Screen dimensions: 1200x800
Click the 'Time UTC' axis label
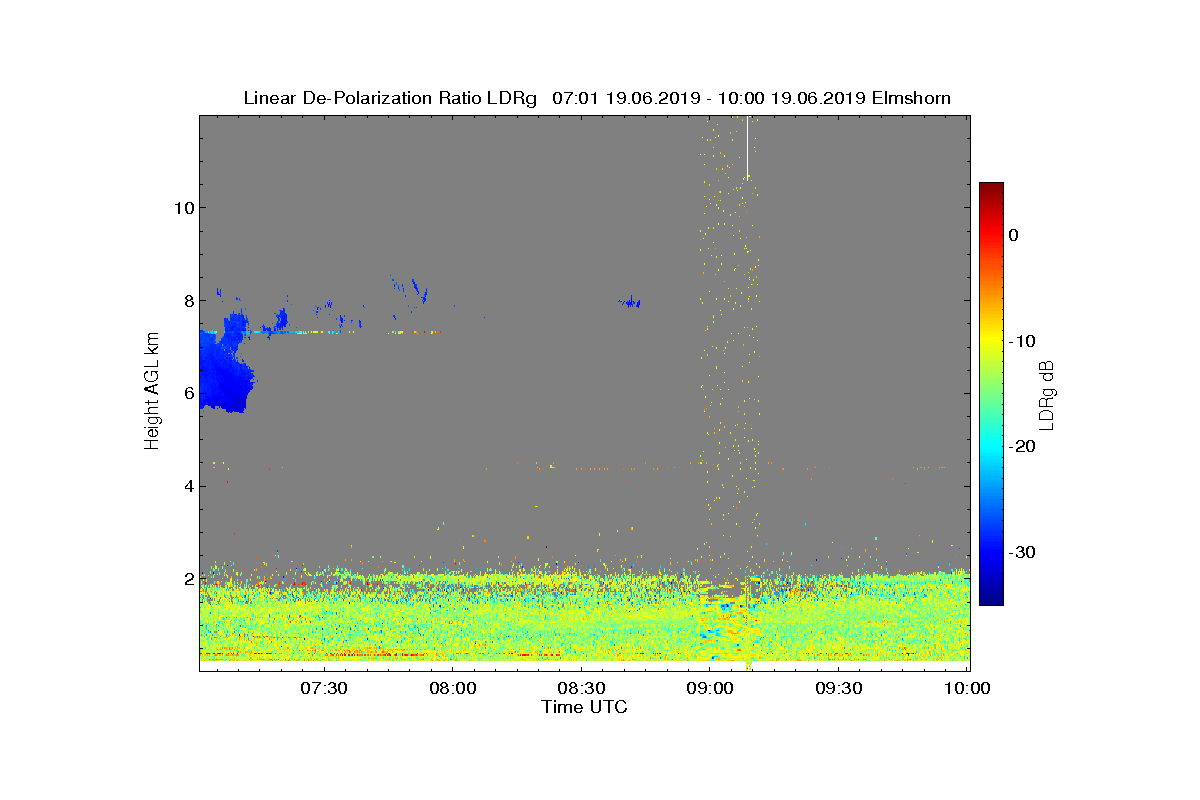coord(585,707)
